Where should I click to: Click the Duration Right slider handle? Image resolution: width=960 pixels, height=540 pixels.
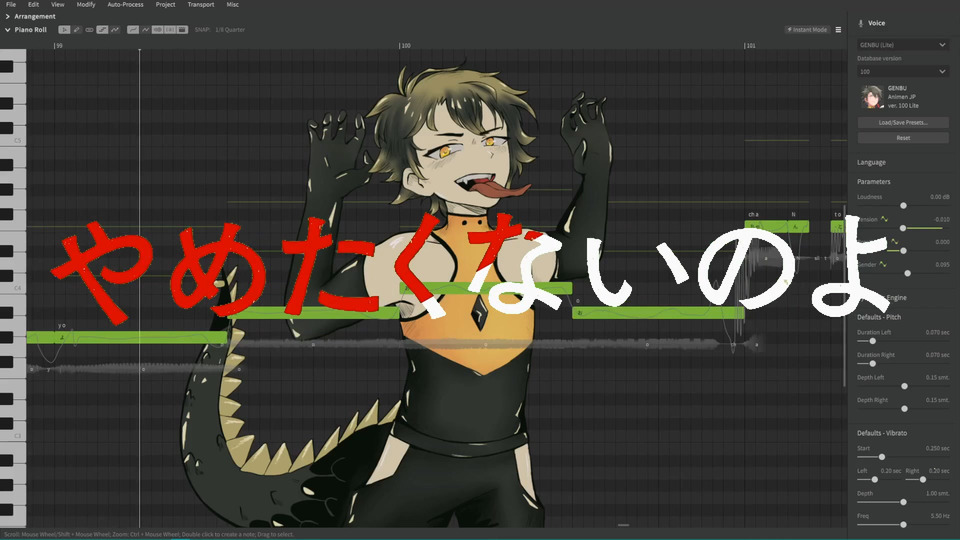coord(872,364)
